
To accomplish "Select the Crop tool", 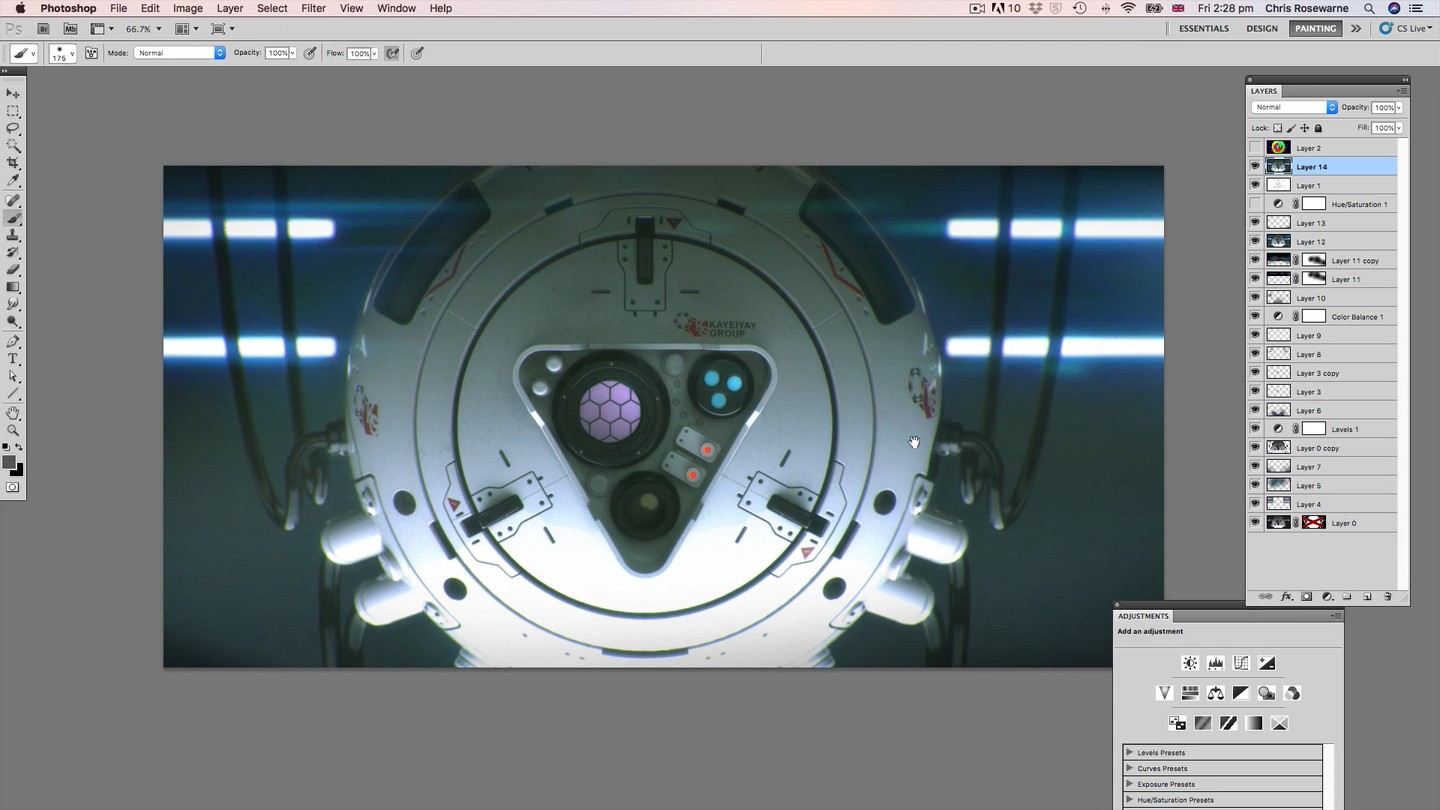I will 13,163.
